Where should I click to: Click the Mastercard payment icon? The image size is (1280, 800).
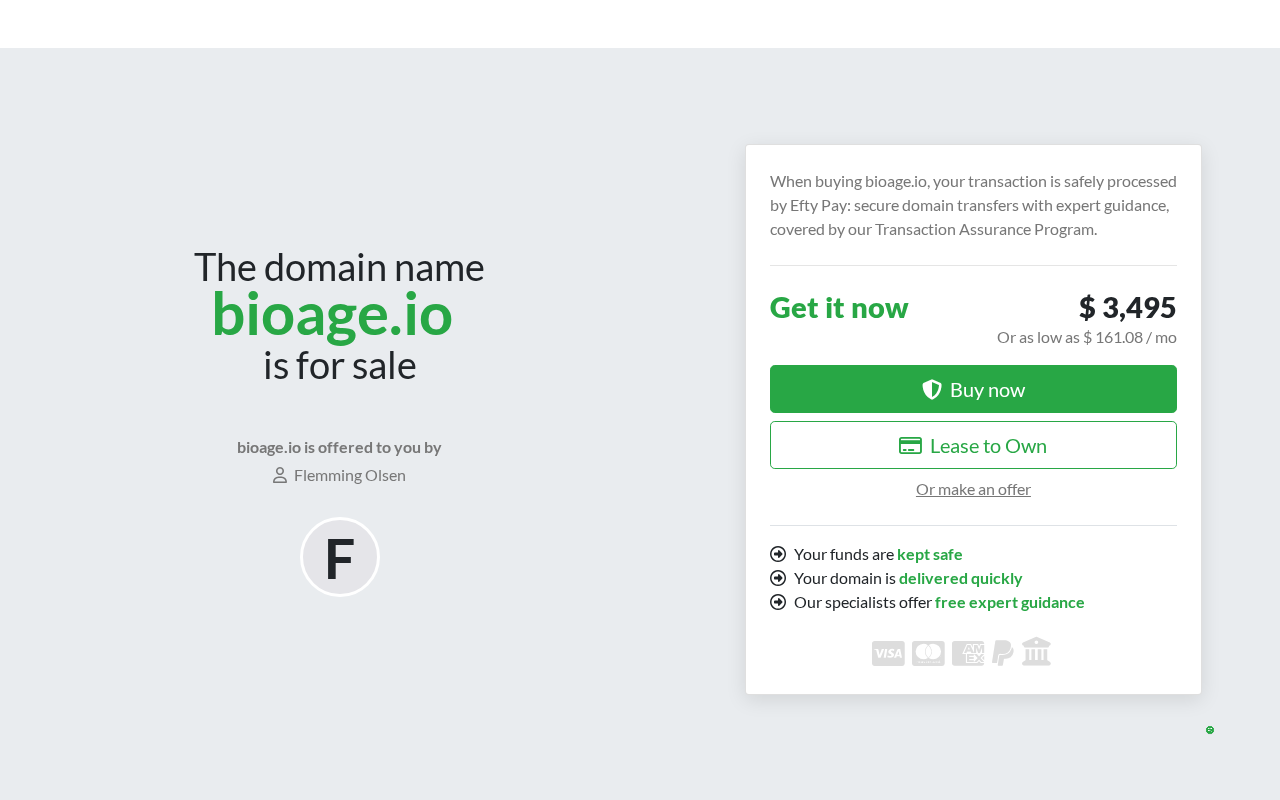point(928,653)
